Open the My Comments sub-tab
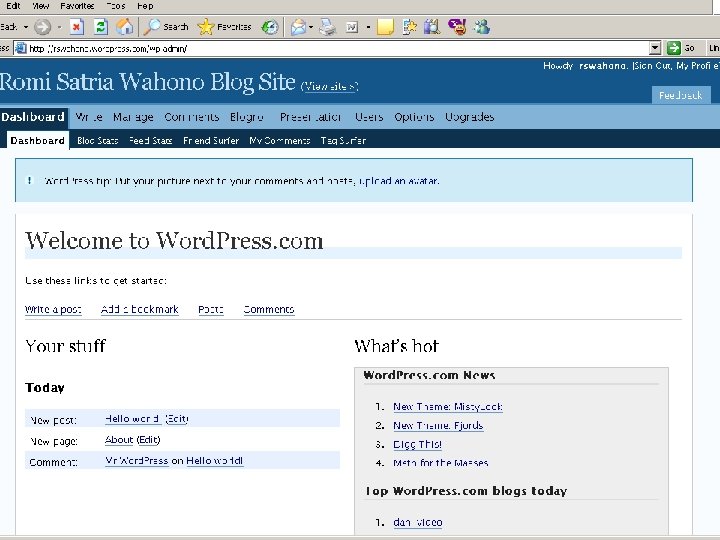The image size is (720, 540). click(x=279, y=141)
